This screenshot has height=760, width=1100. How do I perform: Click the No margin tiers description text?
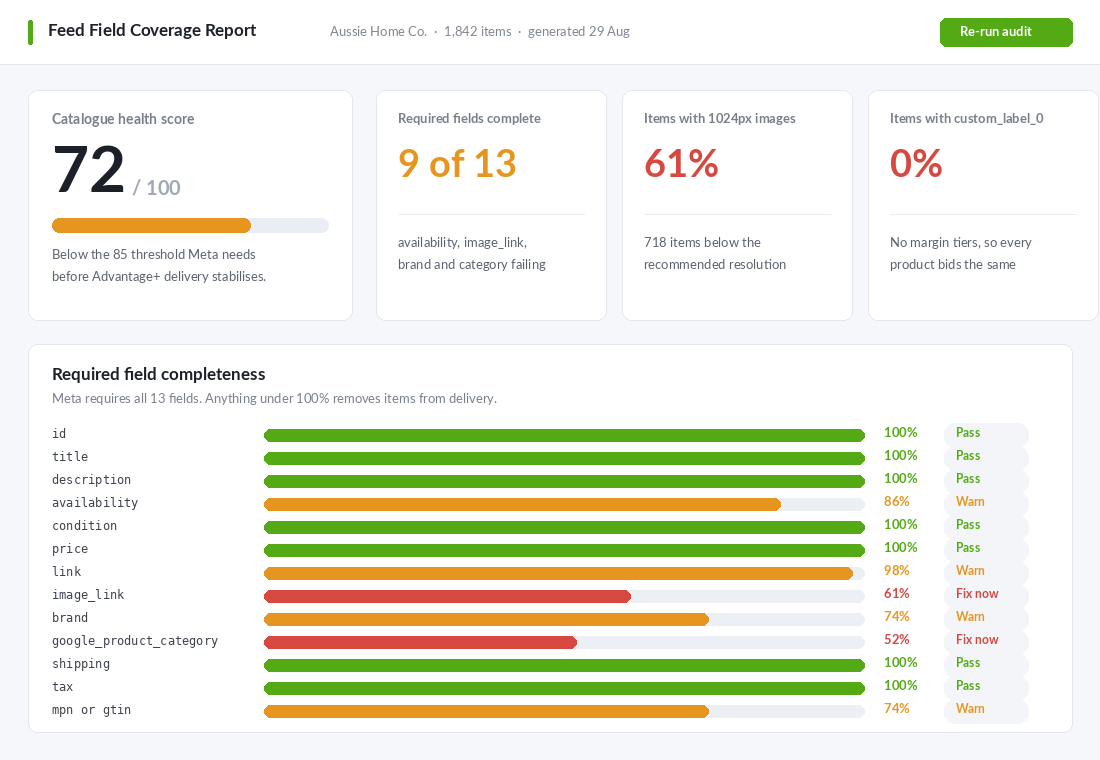tap(960, 253)
